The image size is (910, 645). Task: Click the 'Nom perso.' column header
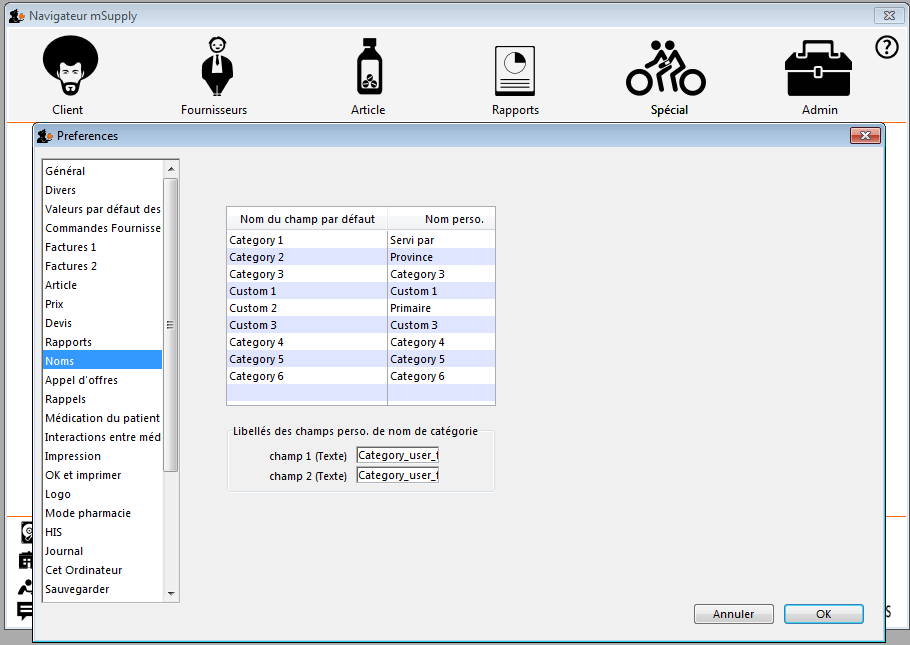(x=442, y=219)
